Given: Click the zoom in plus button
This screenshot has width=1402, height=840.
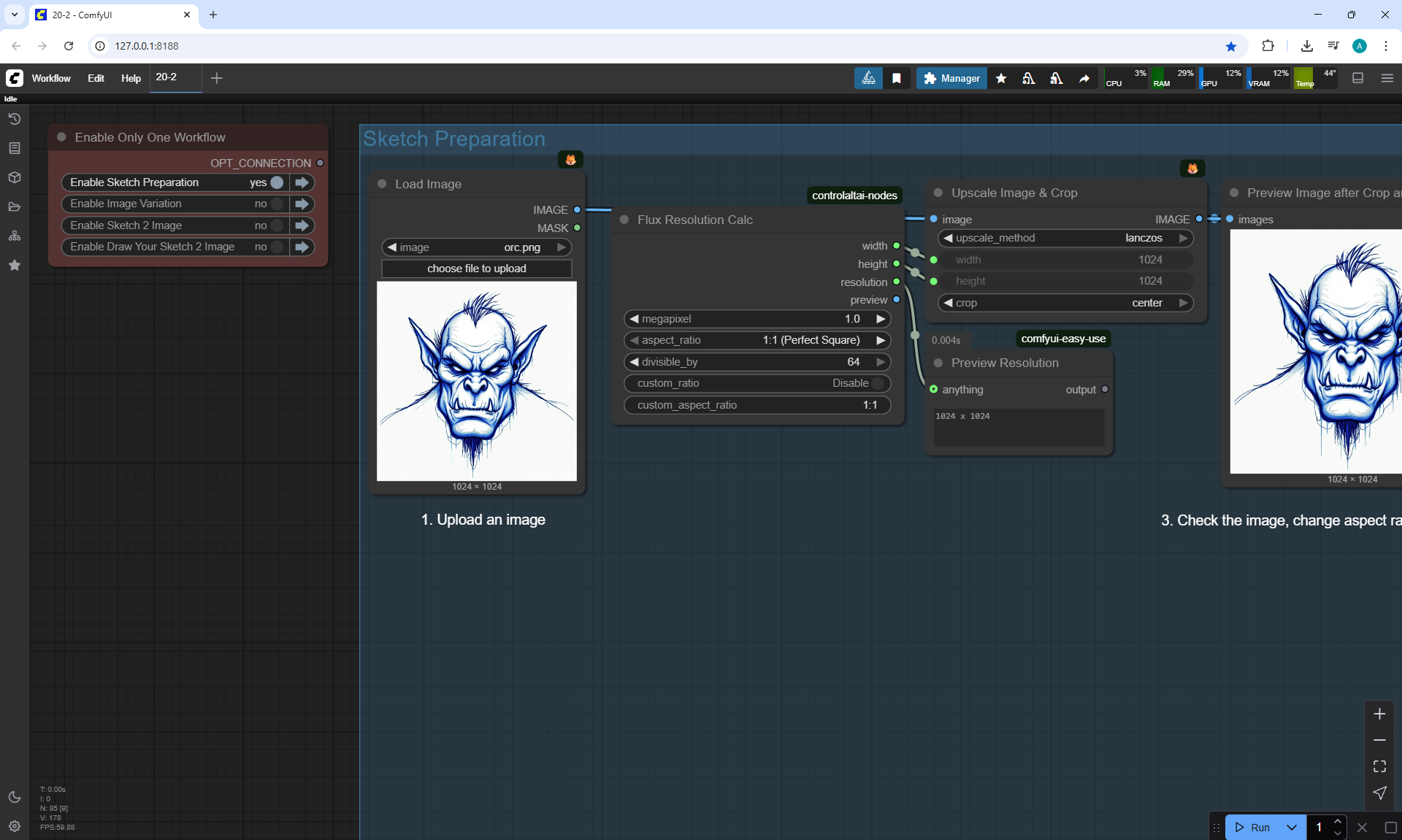Looking at the screenshot, I should [1379, 714].
